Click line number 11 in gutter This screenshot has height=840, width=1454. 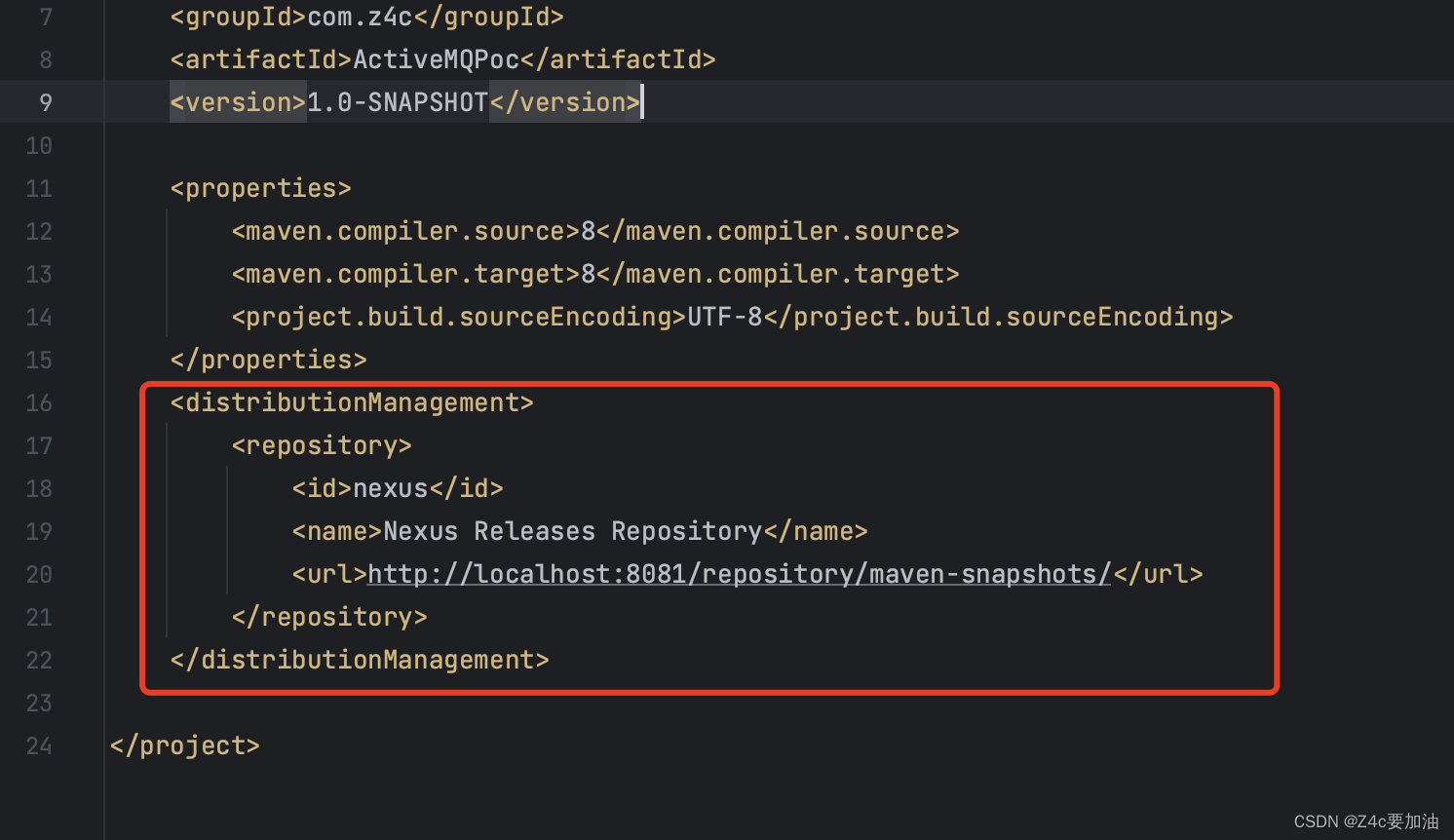39,188
